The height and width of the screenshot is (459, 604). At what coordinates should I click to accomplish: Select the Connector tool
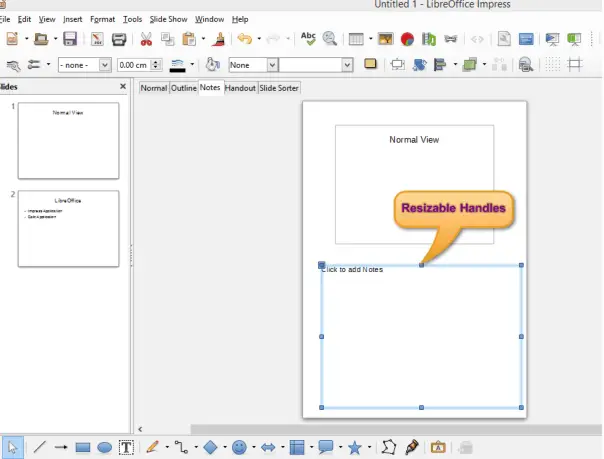click(181, 447)
